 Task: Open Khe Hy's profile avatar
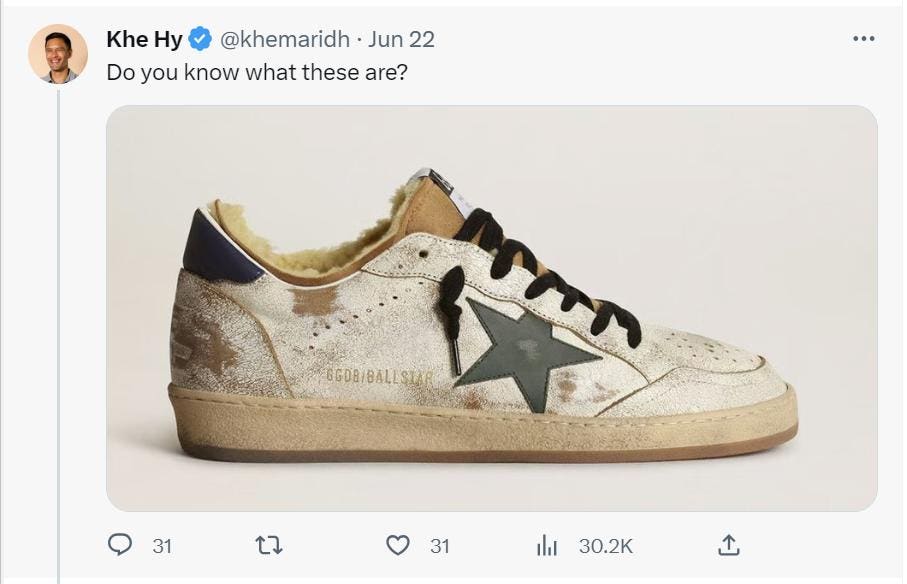point(58,53)
